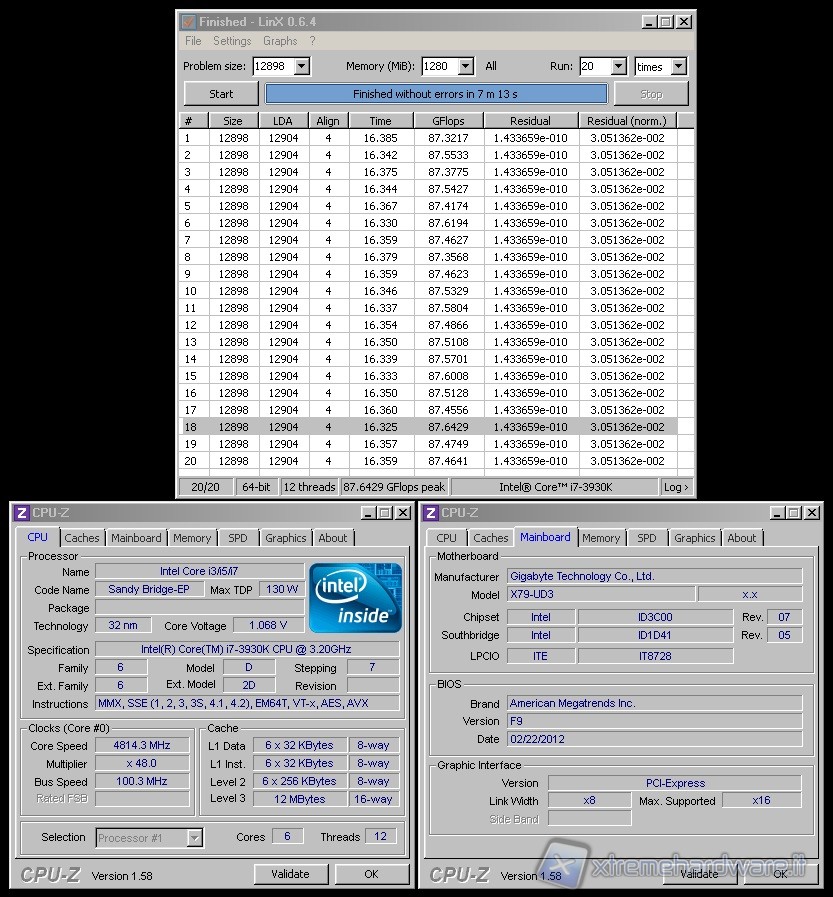Switch to Memory tab in right CPU-Z window

(x=601, y=538)
